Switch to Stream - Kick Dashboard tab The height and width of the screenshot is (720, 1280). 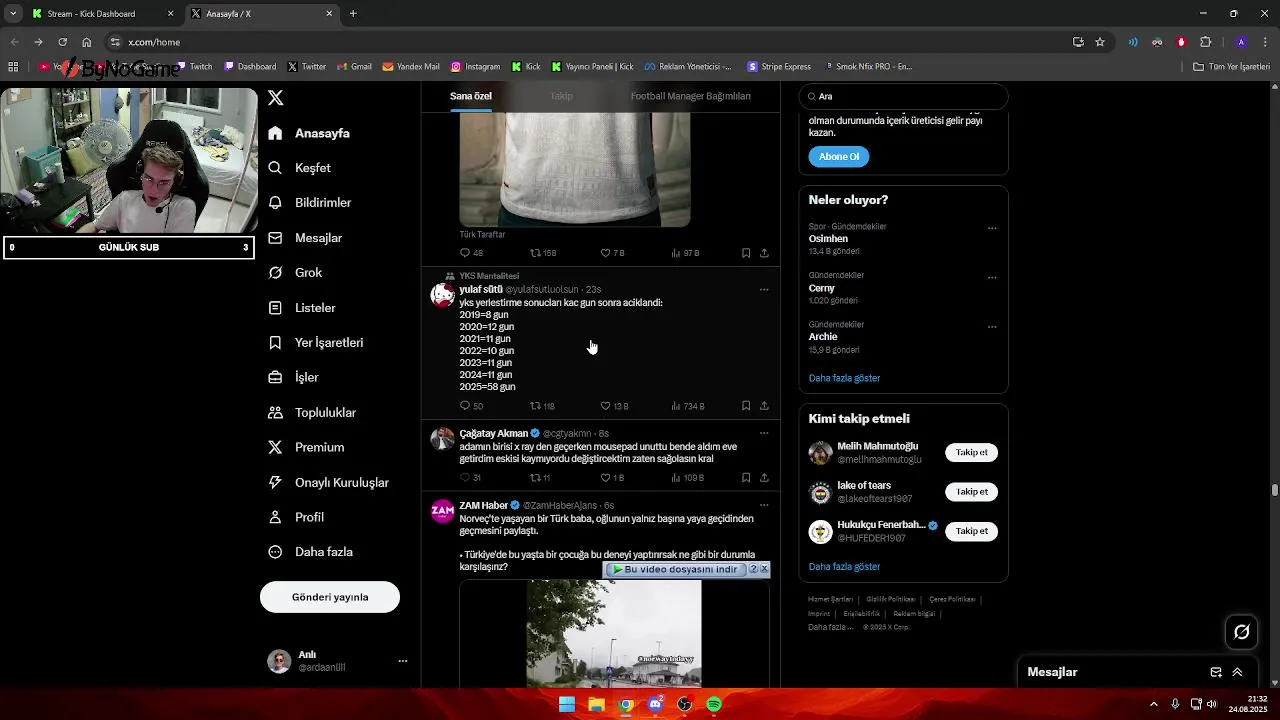tap(102, 14)
